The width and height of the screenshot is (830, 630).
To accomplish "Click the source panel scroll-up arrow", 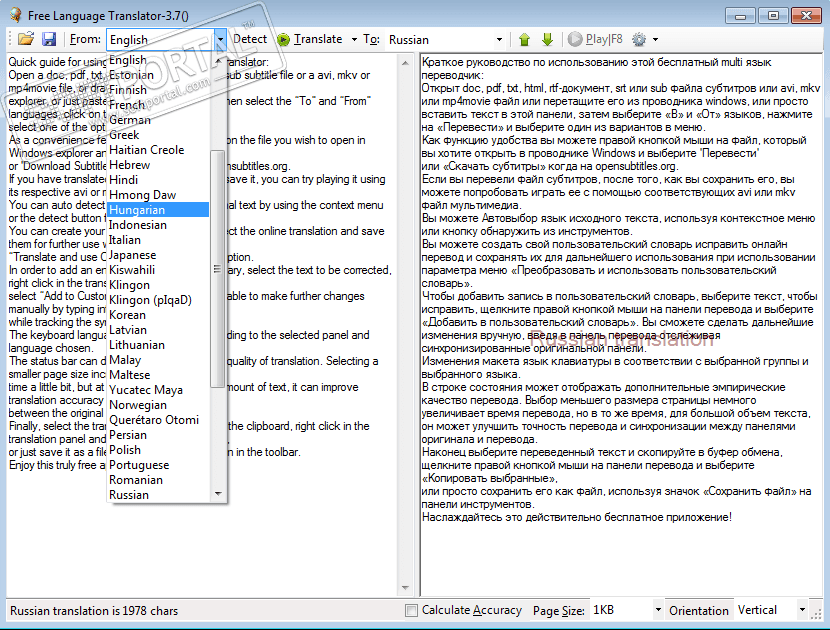I will click(x=405, y=63).
